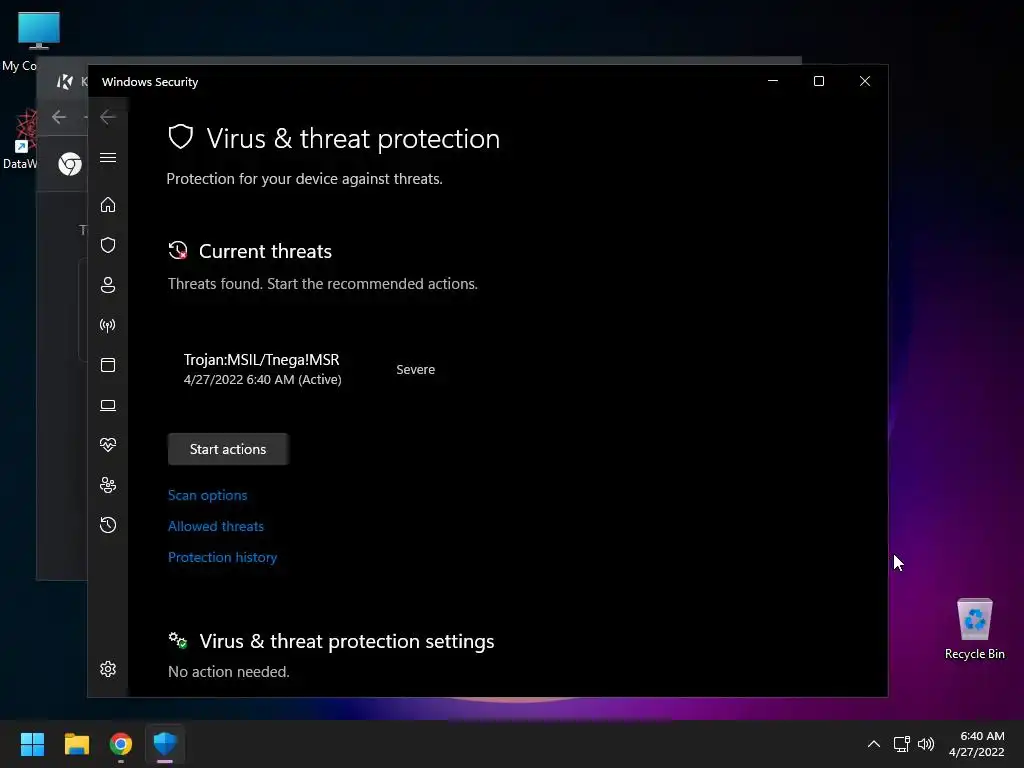
Task: Open Settings gear in Windows Security sidebar
Action: 108,669
